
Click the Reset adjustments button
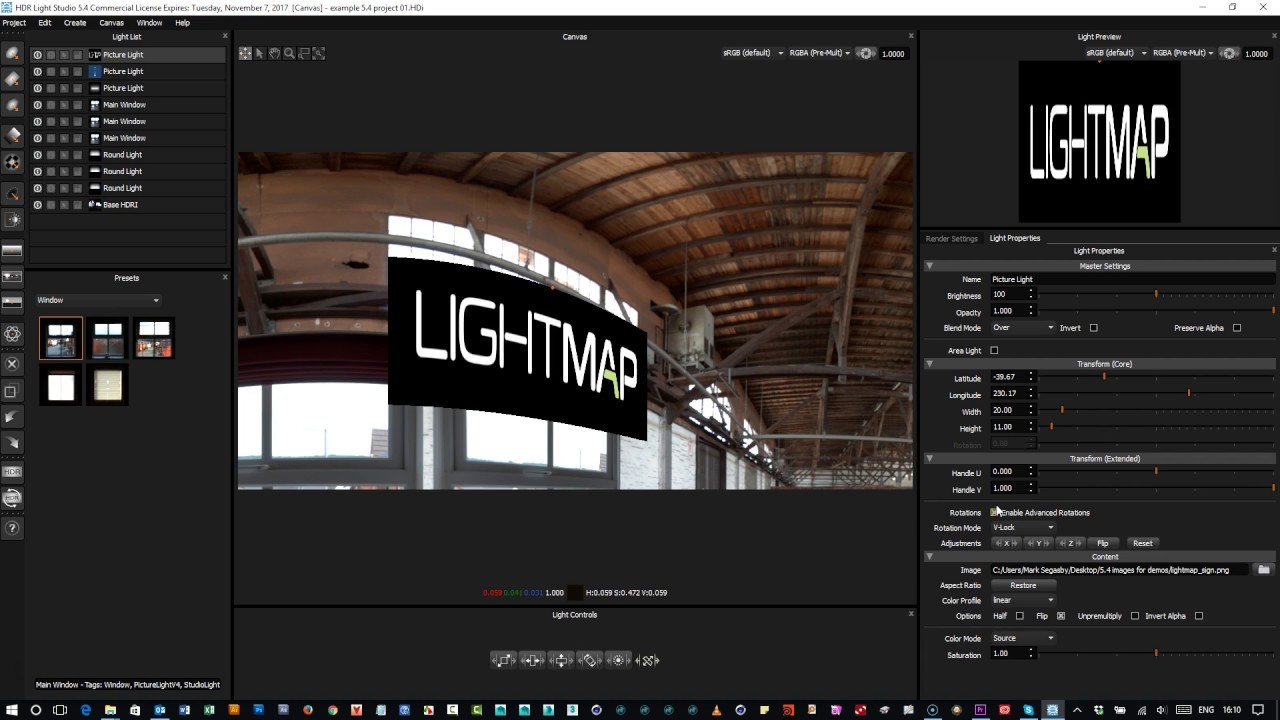click(x=1142, y=543)
